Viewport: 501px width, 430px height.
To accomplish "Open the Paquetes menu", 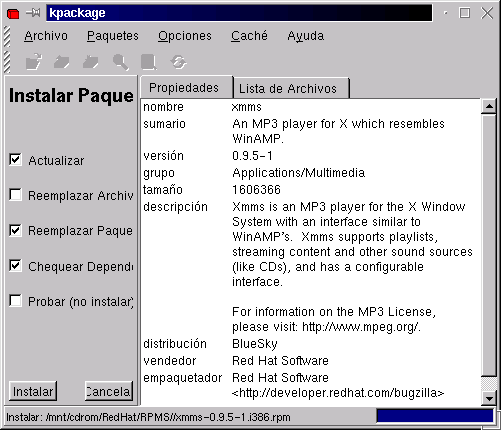I will pyautogui.click(x=113, y=36).
